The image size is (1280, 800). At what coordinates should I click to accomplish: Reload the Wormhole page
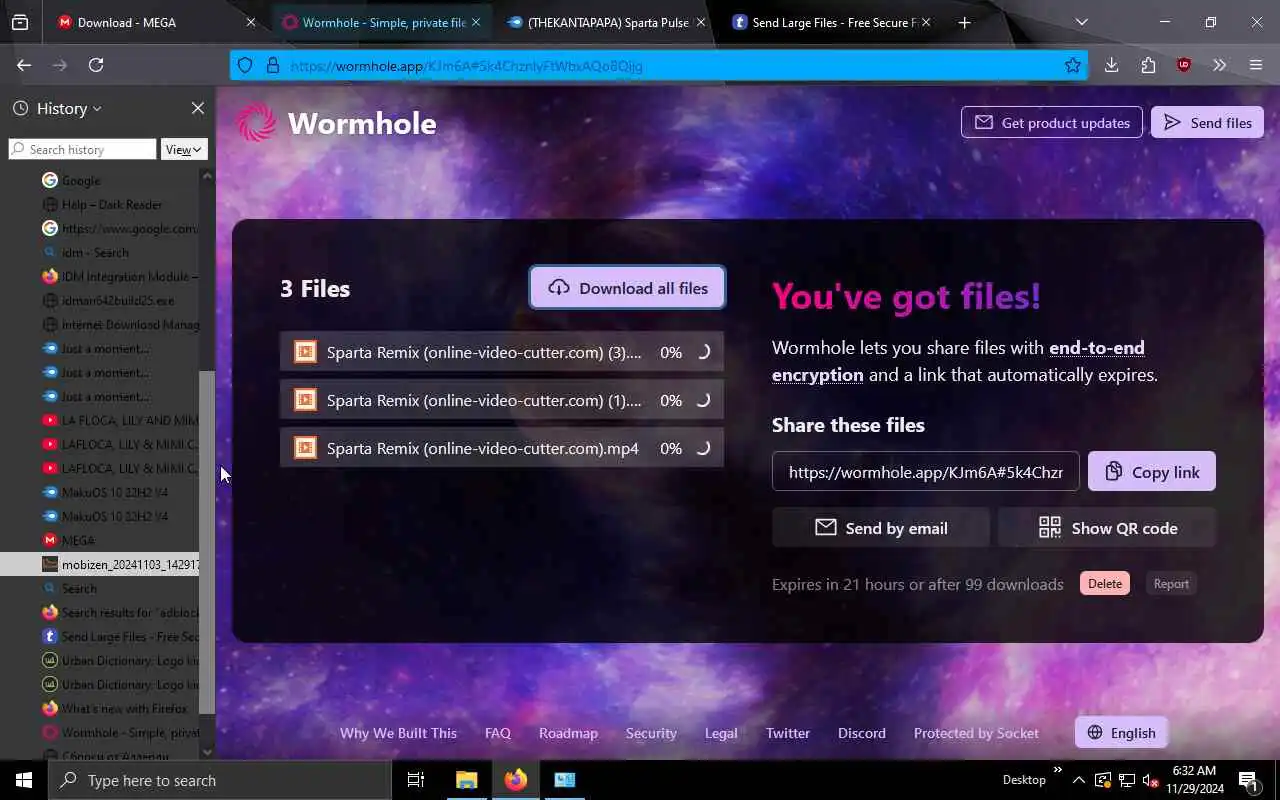(96, 65)
